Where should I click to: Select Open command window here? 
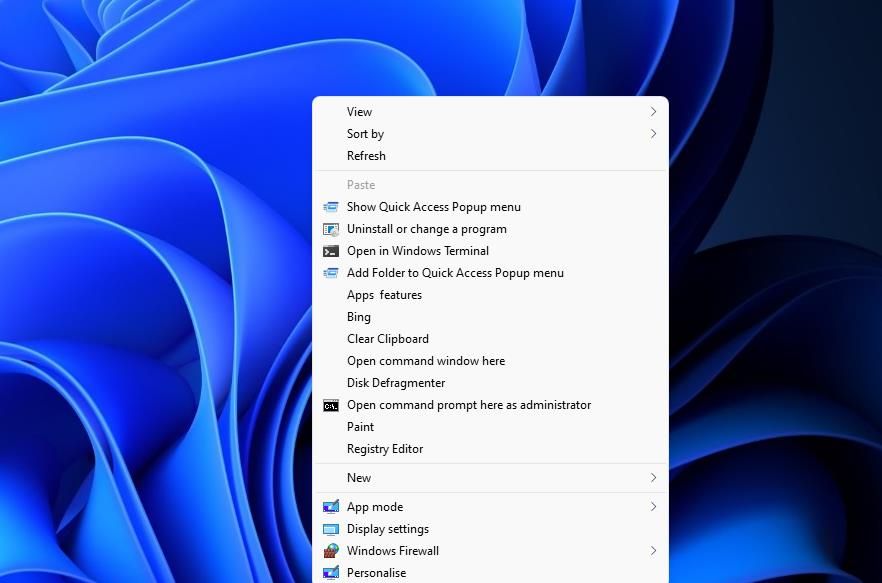[x=490, y=361]
